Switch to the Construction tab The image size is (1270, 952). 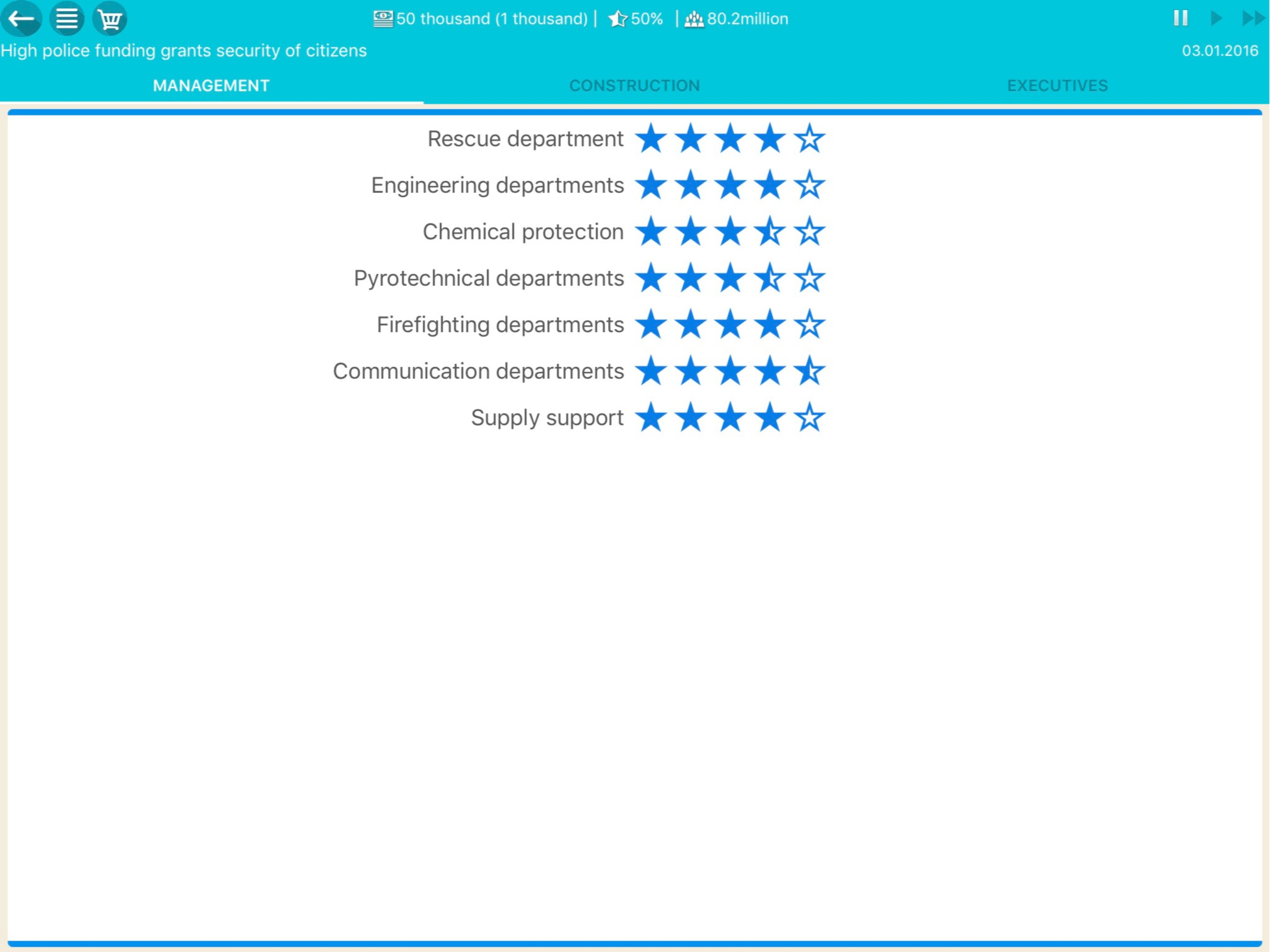pyautogui.click(x=635, y=86)
